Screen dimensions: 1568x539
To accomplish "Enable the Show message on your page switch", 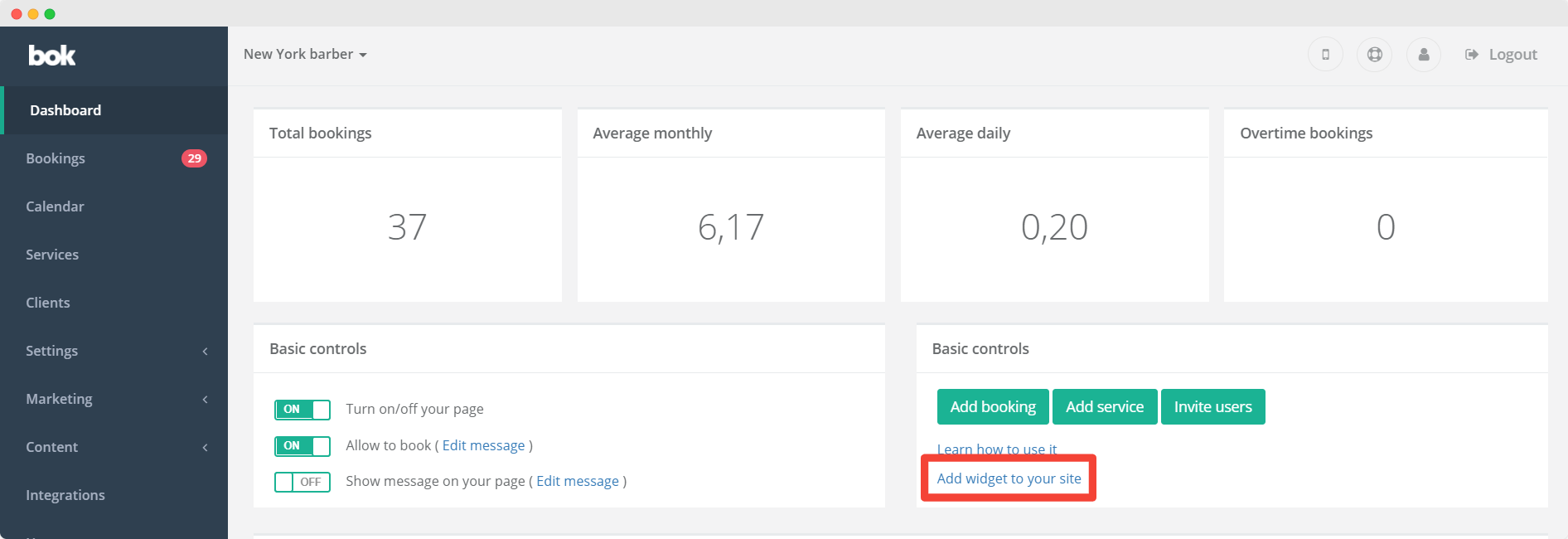I will click(302, 482).
